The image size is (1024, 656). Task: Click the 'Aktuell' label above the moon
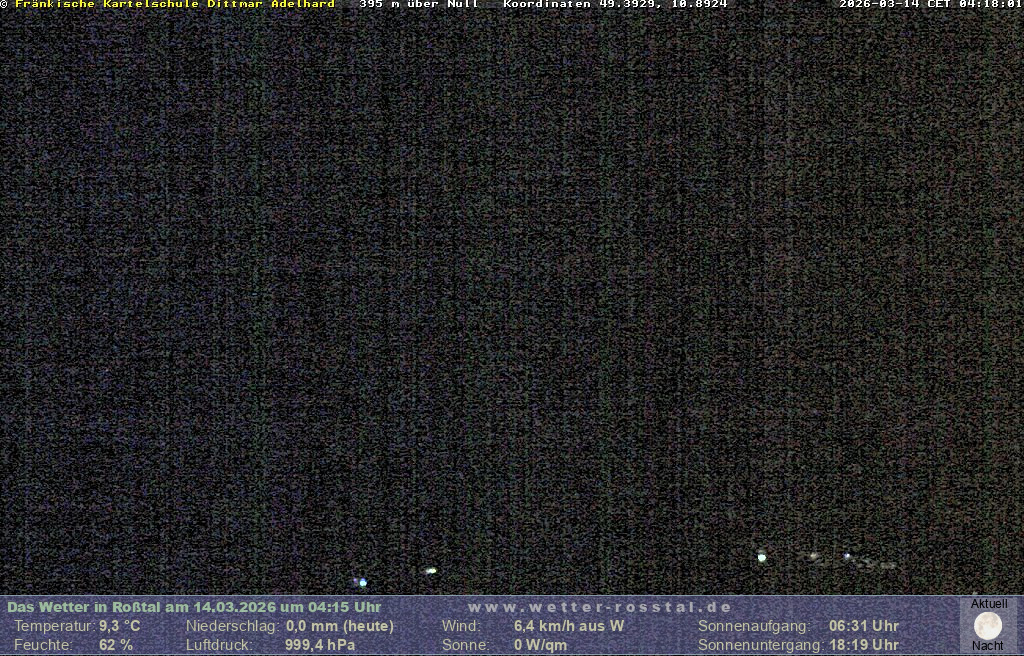point(989,604)
